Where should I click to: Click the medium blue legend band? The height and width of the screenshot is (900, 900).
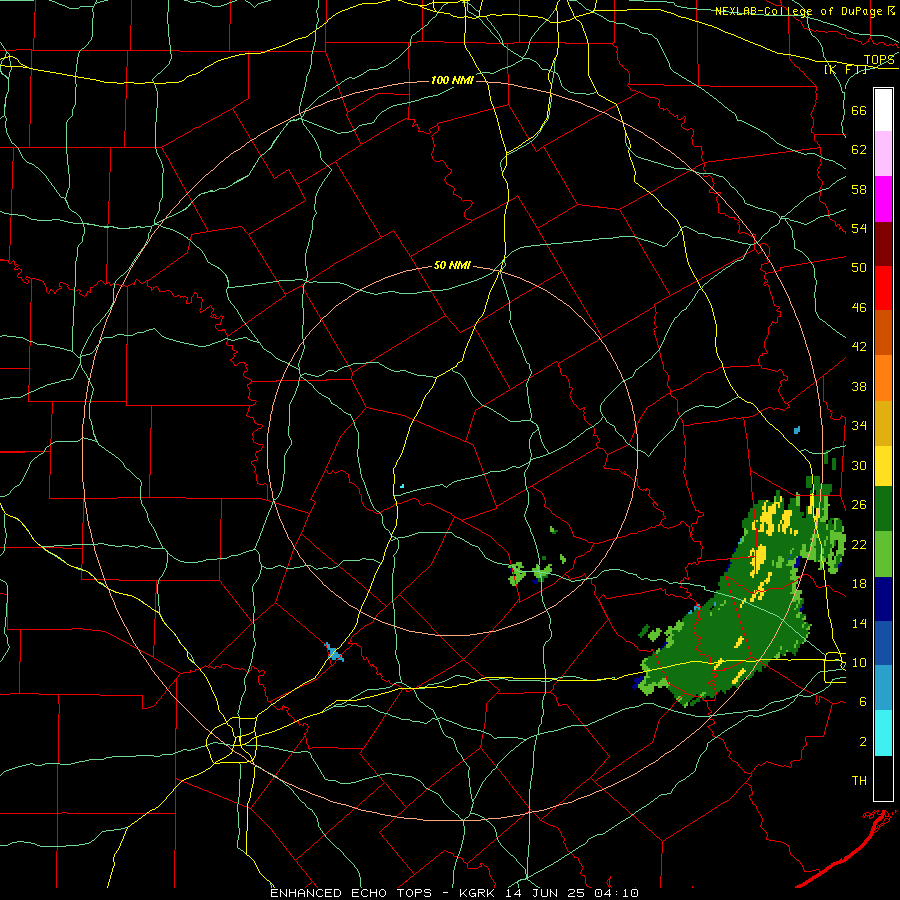[883, 643]
